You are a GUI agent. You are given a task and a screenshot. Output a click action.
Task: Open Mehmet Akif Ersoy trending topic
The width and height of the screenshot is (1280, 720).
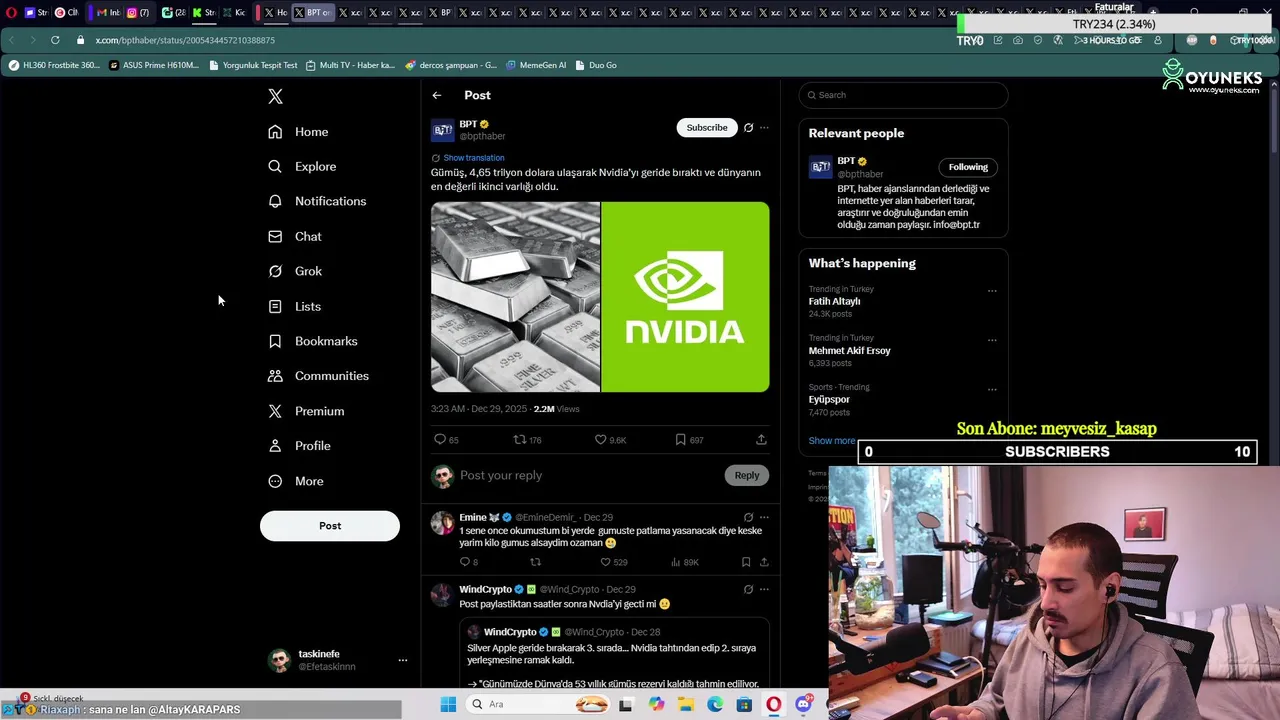click(x=849, y=351)
